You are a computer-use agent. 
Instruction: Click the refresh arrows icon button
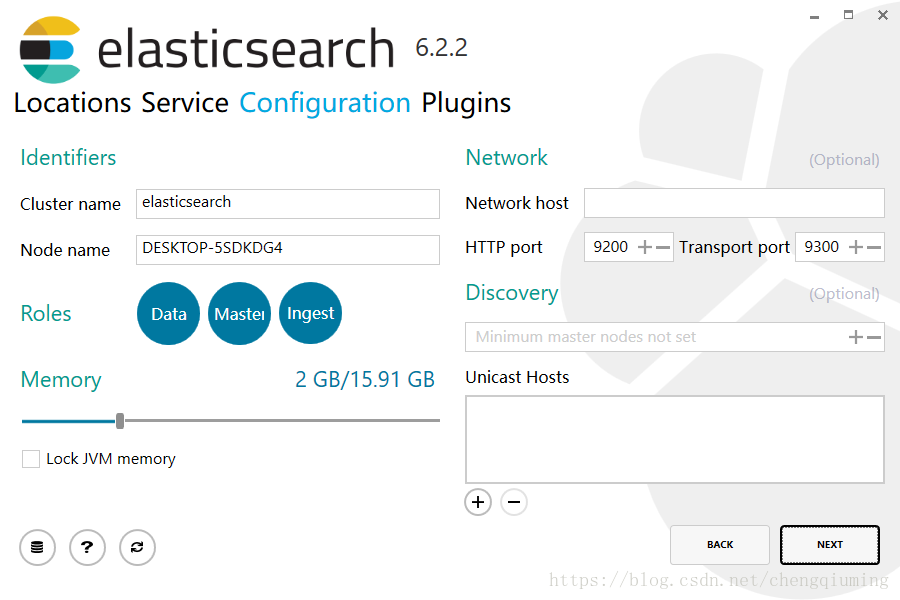click(x=137, y=547)
